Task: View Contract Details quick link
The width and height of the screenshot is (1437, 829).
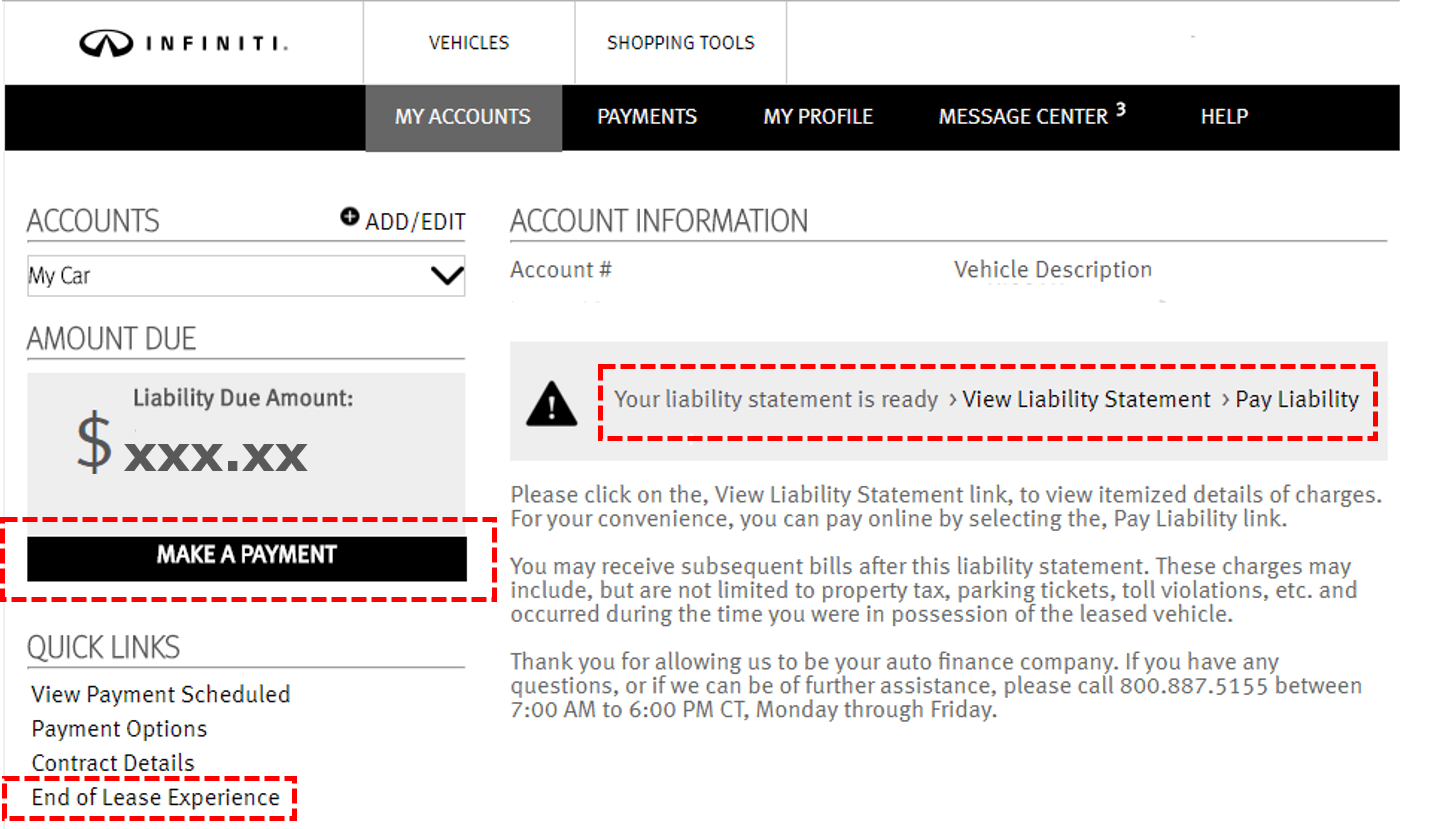Action: click(x=113, y=762)
